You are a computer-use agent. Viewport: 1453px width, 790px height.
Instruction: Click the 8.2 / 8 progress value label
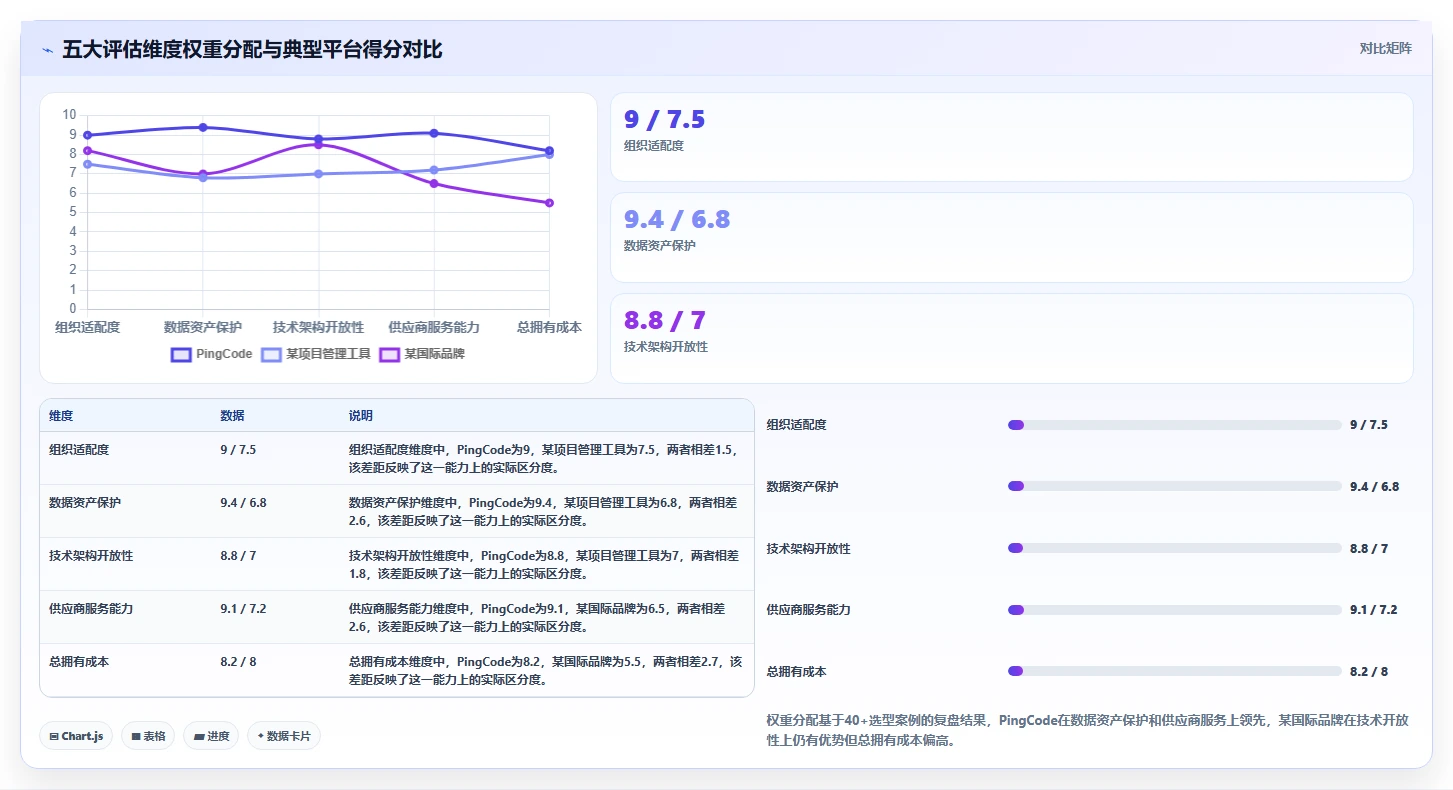[x=1369, y=672]
